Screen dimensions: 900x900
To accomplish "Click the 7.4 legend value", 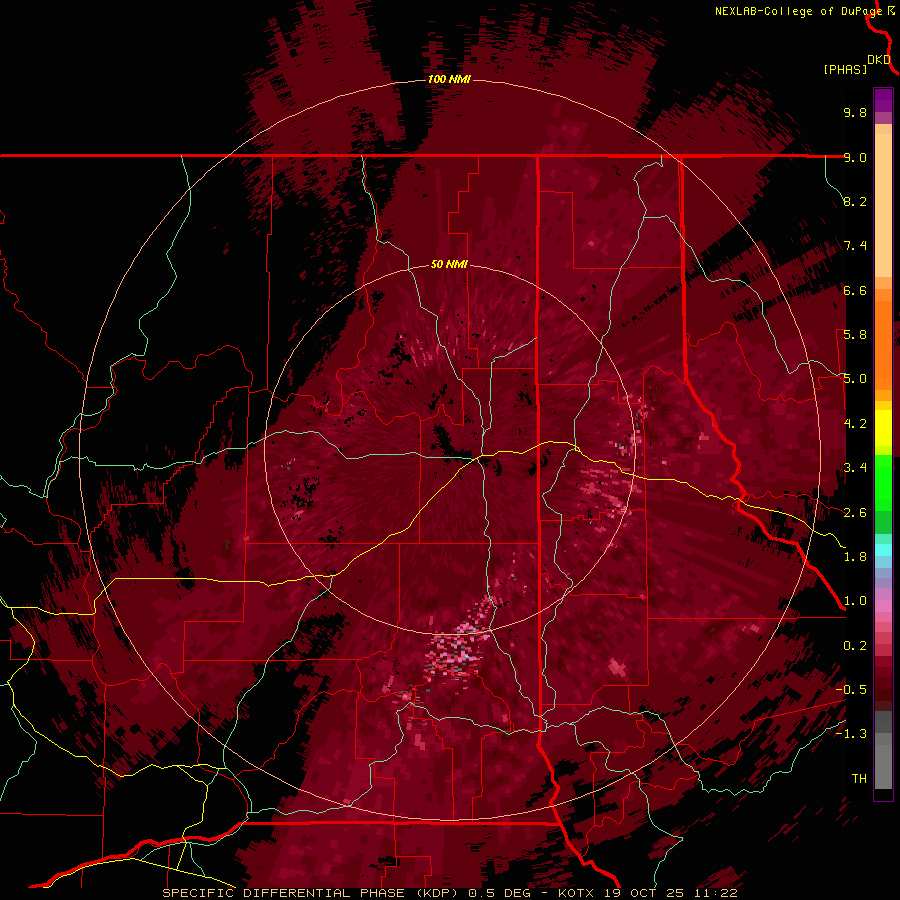I will tap(855, 246).
